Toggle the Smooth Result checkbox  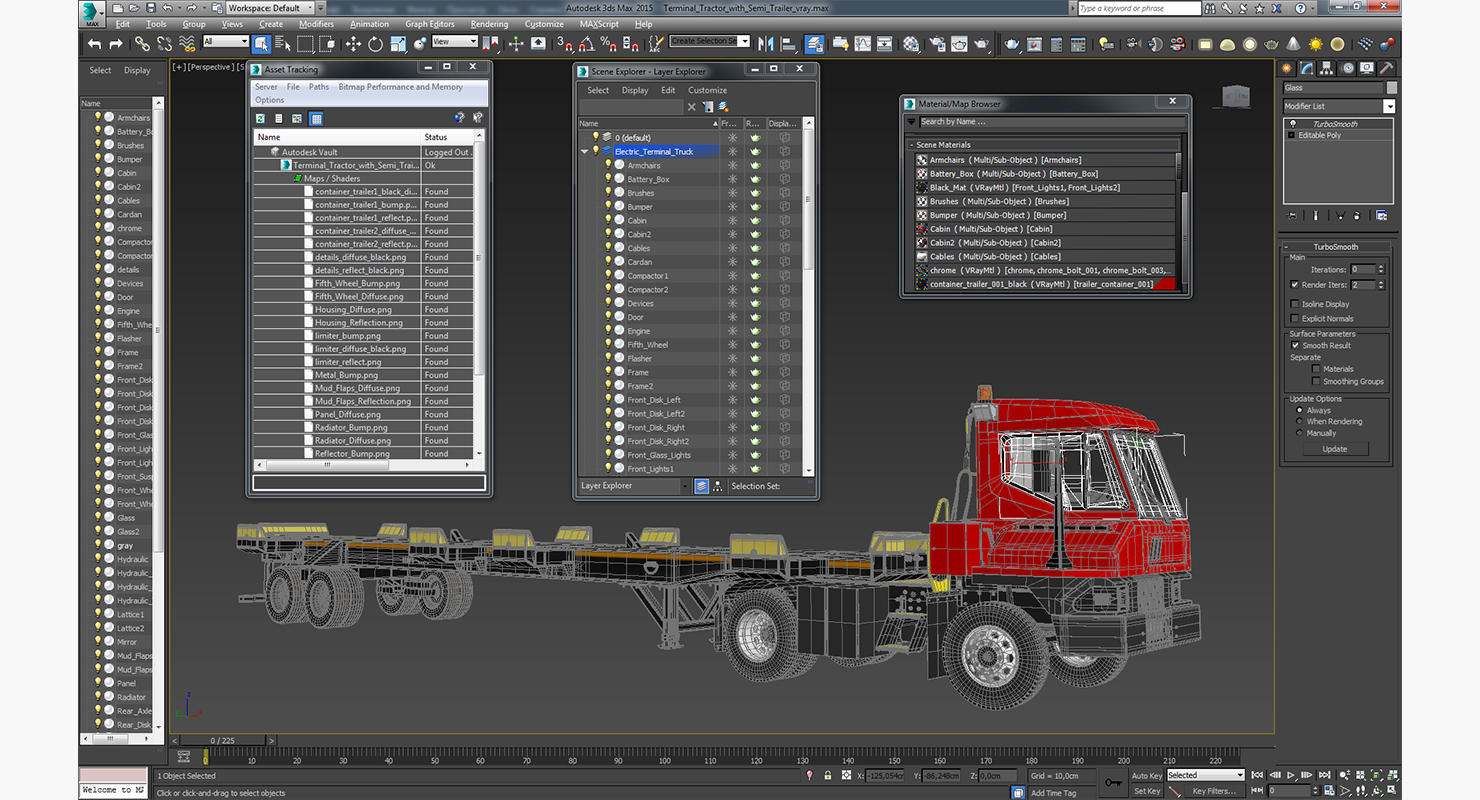click(1295, 346)
